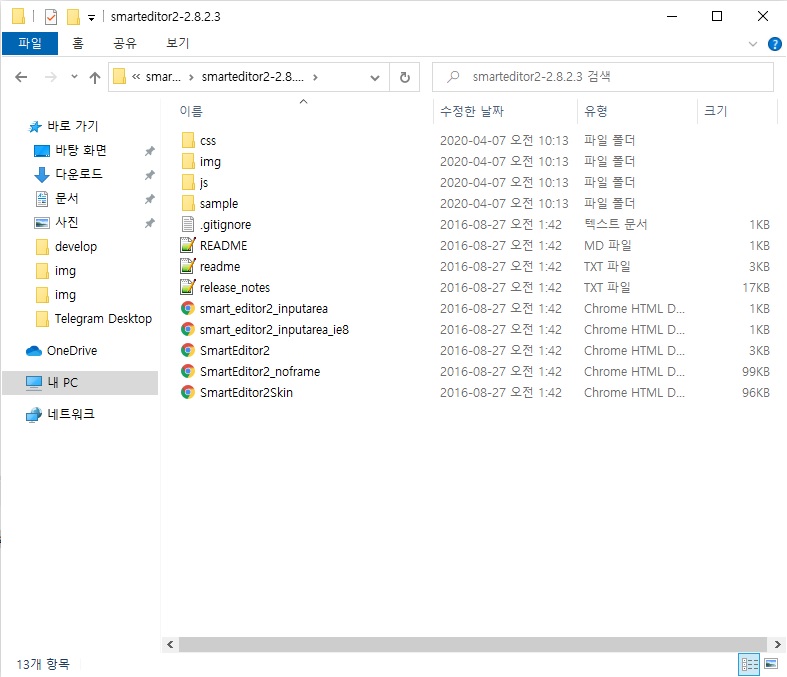787x677 pixels.
Task: Open 사진 in quick access
Action: pyautogui.click(x=67, y=222)
